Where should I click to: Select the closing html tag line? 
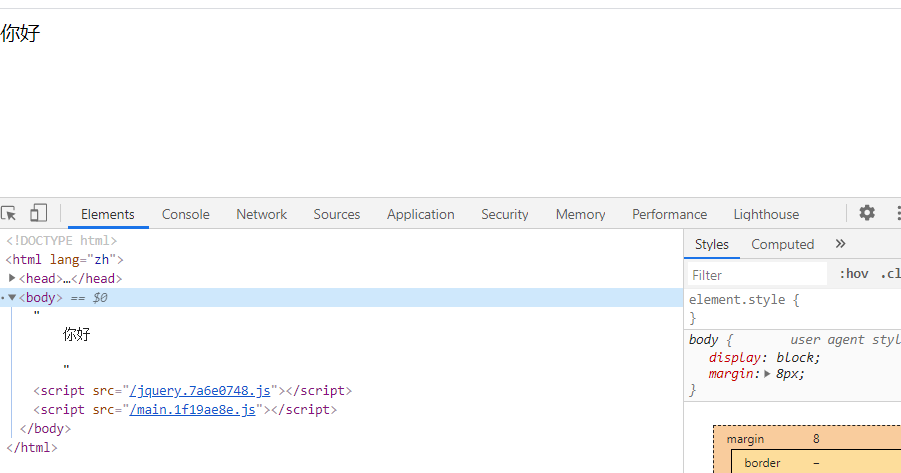tap(32, 448)
